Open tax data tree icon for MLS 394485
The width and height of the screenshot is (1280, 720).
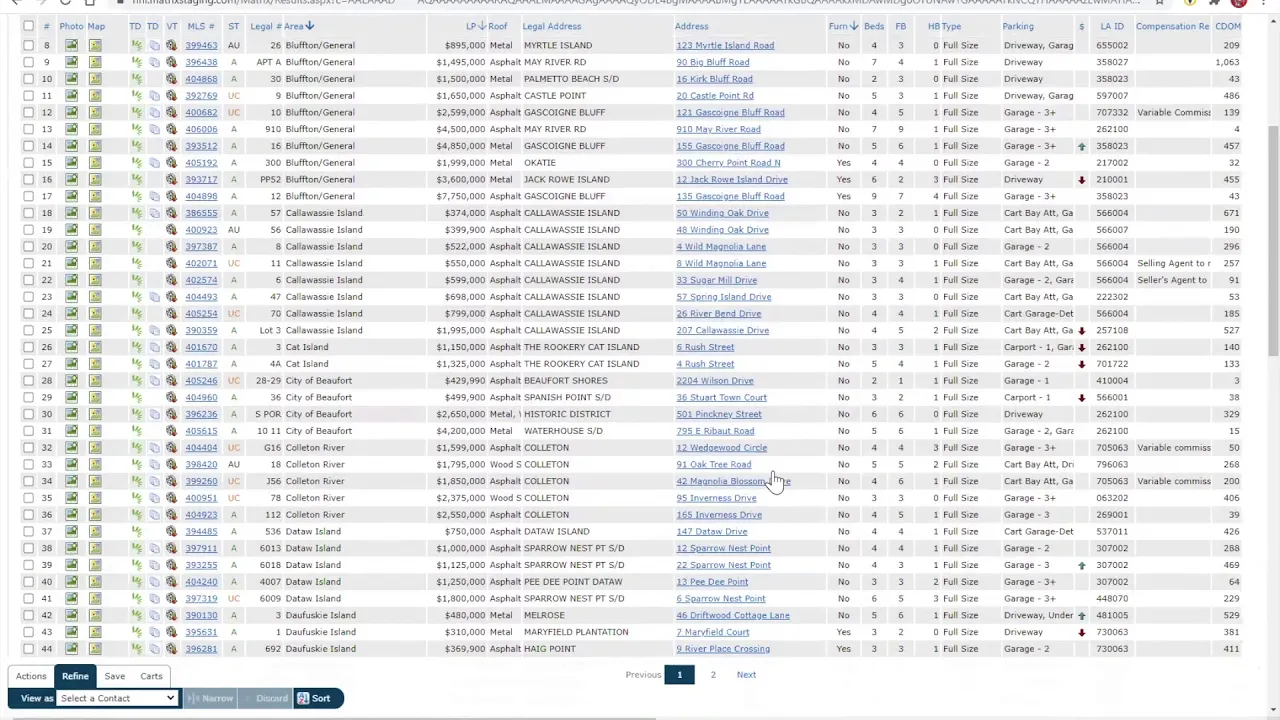click(x=136, y=531)
